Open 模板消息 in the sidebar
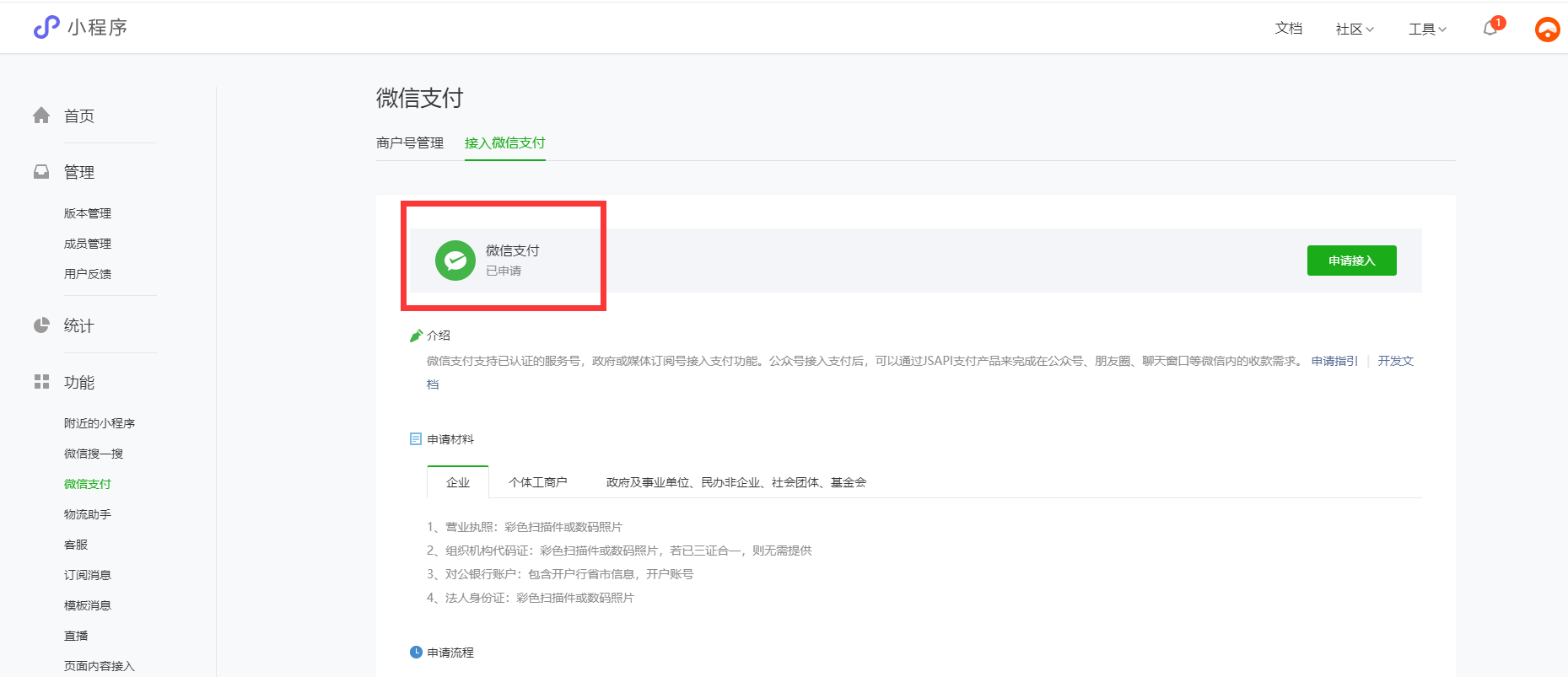 [88, 605]
